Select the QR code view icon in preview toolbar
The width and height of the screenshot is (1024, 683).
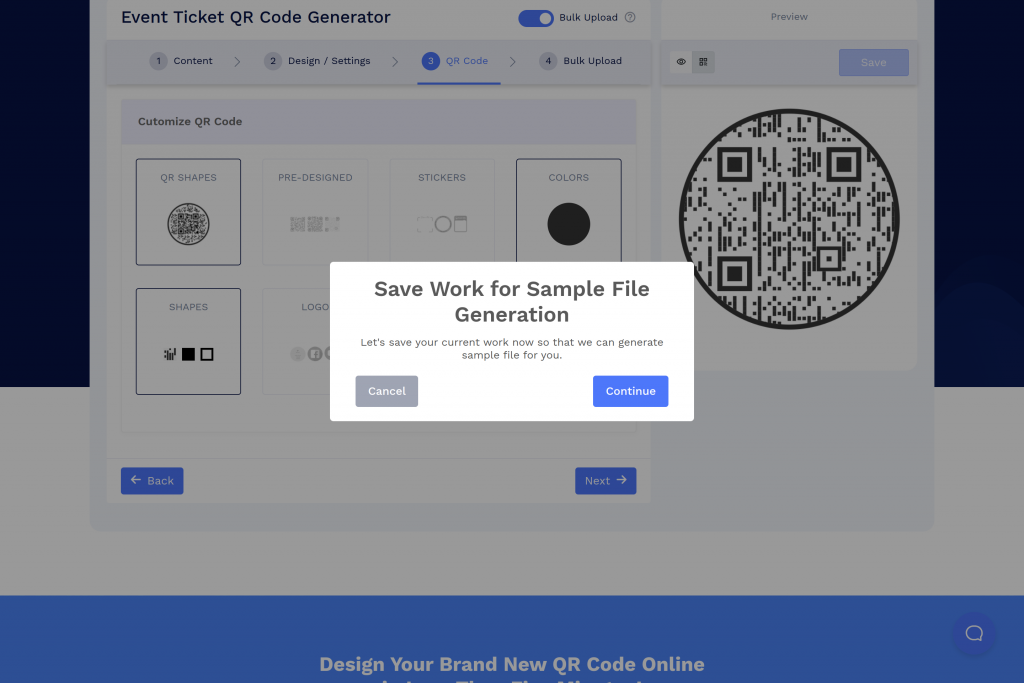click(703, 62)
